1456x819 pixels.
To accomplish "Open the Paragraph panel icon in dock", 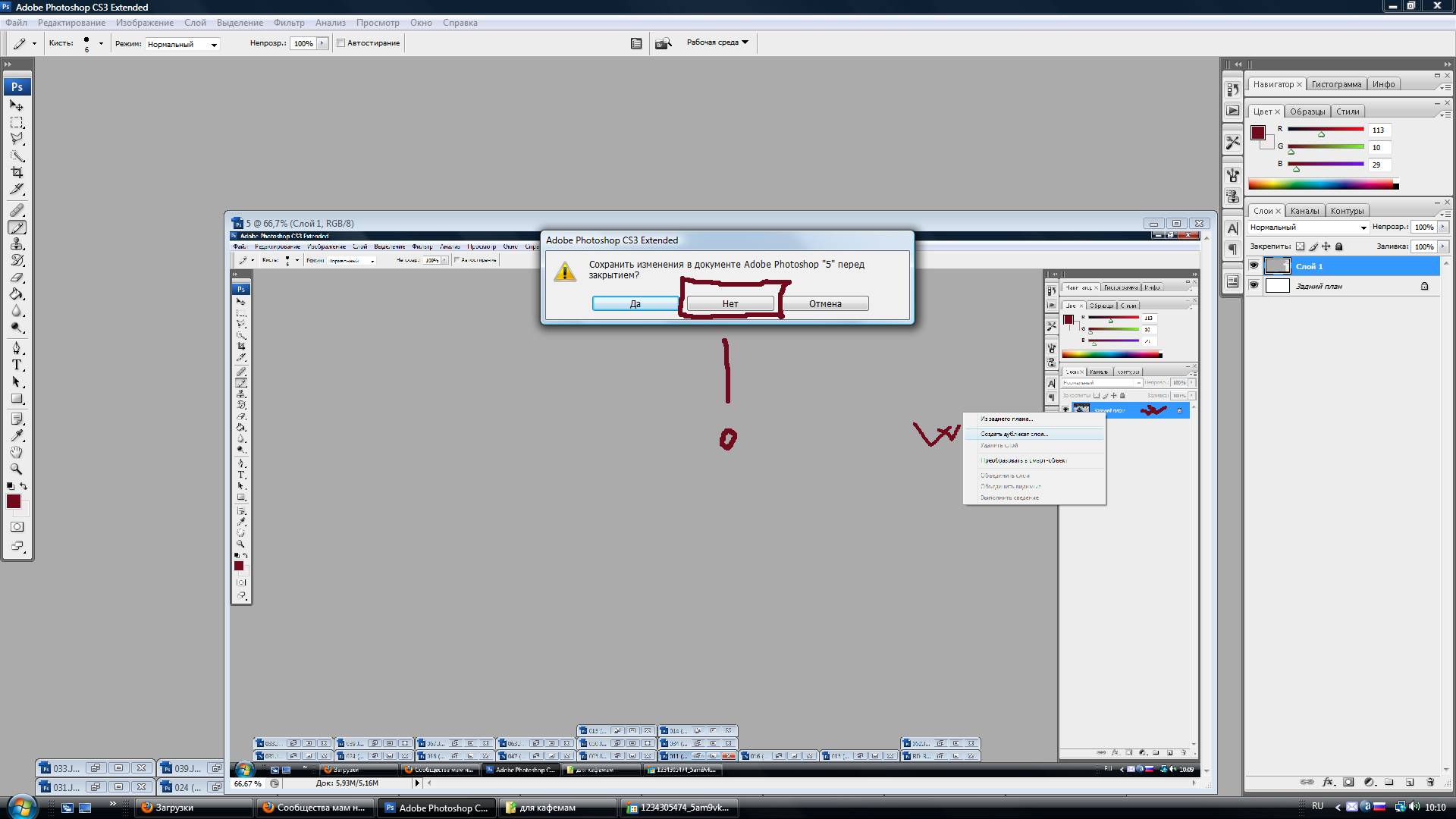I will (x=1232, y=249).
